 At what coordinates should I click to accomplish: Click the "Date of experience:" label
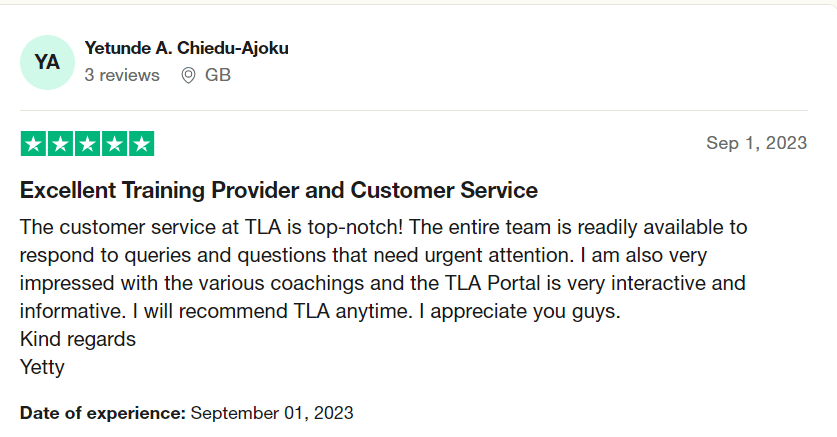(102, 413)
